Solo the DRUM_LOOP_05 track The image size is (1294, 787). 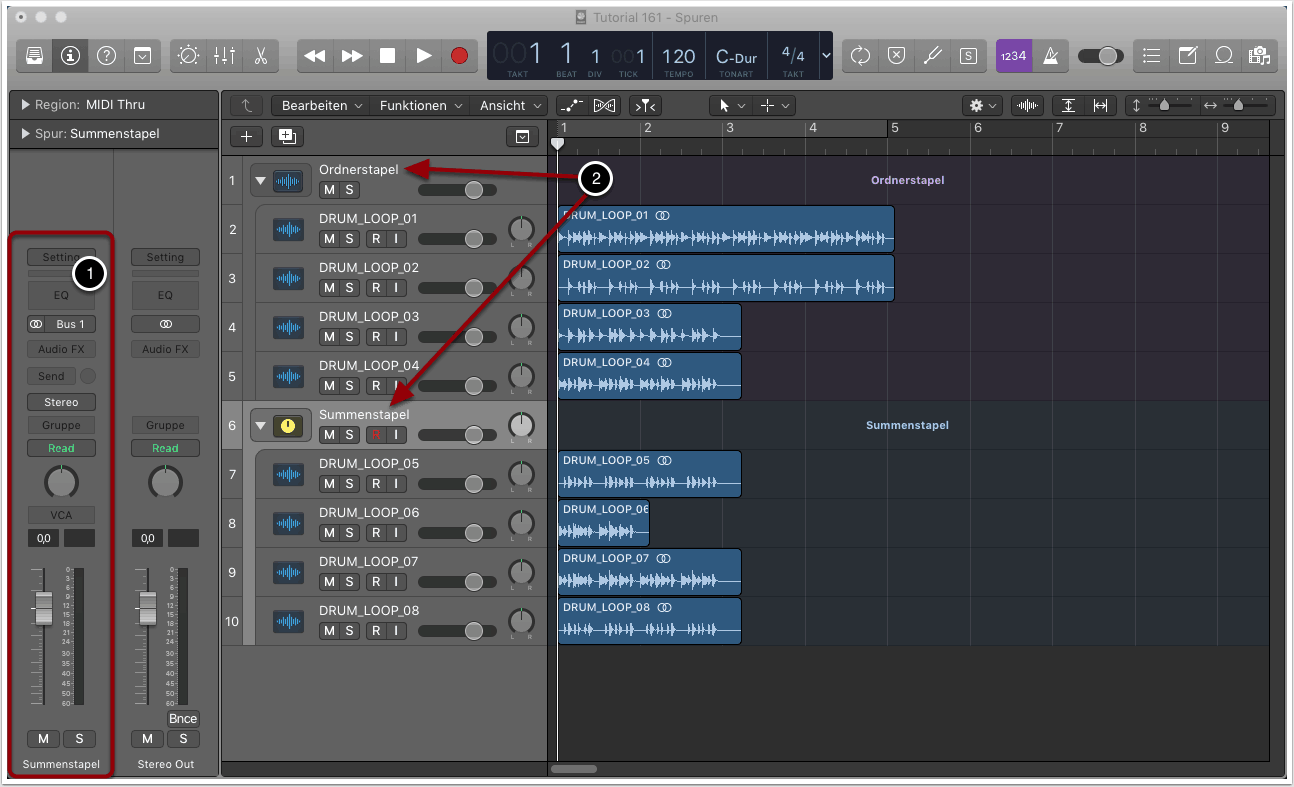(x=349, y=484)
